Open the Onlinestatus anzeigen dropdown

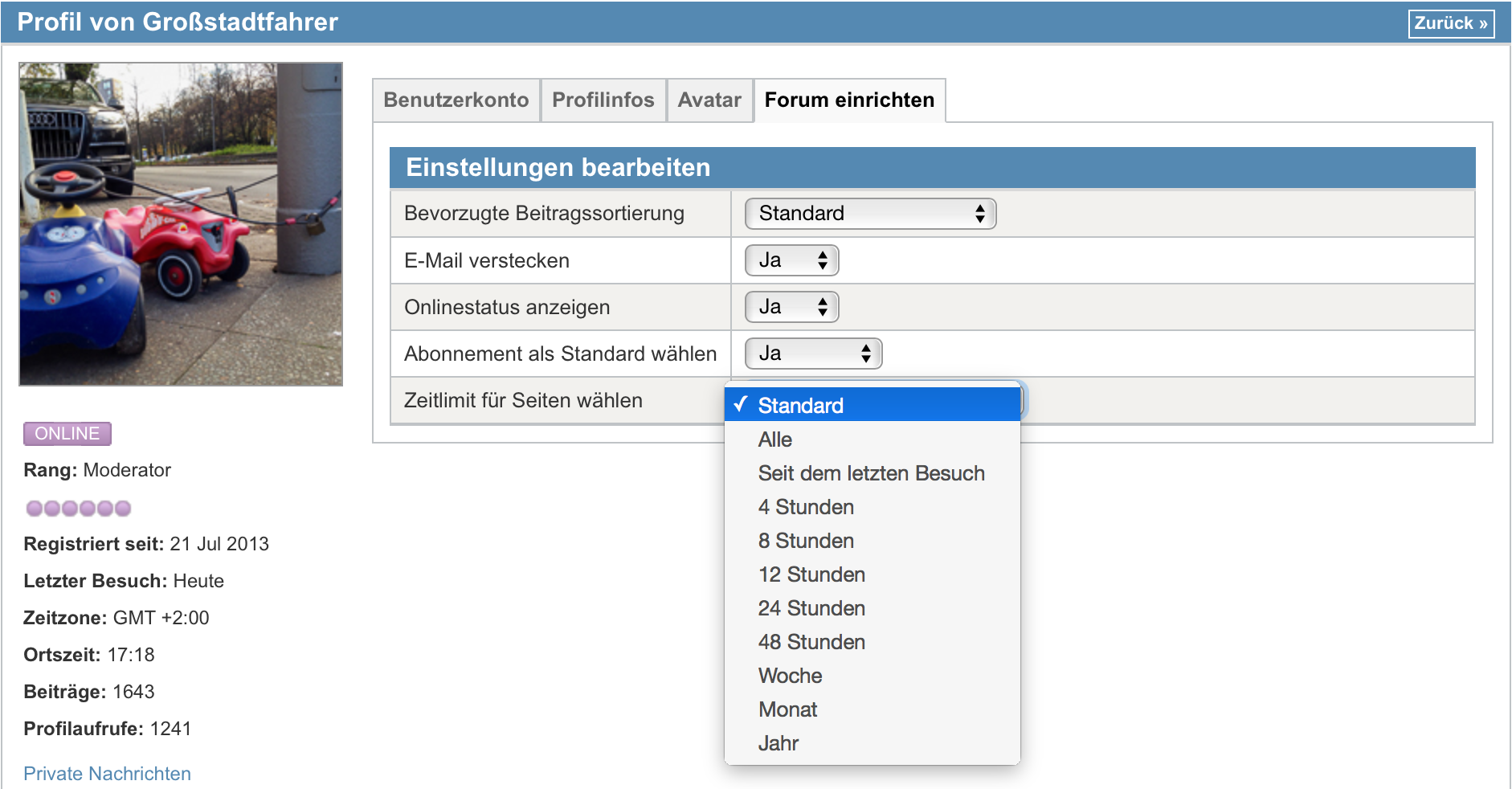(x=791, y=307)
